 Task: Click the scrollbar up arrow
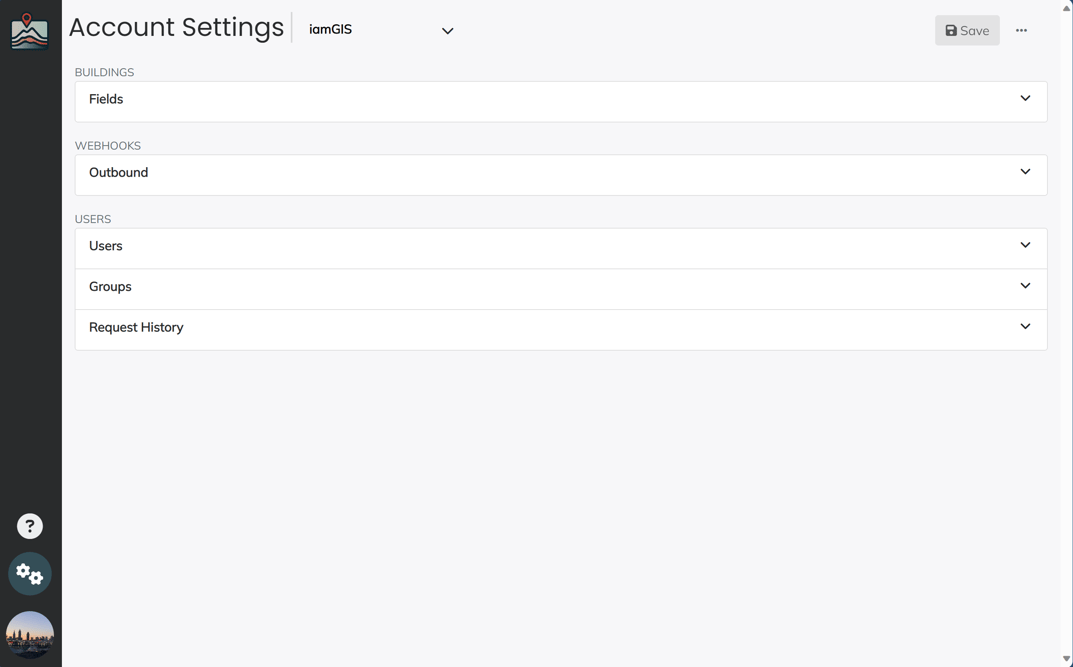1067,6
